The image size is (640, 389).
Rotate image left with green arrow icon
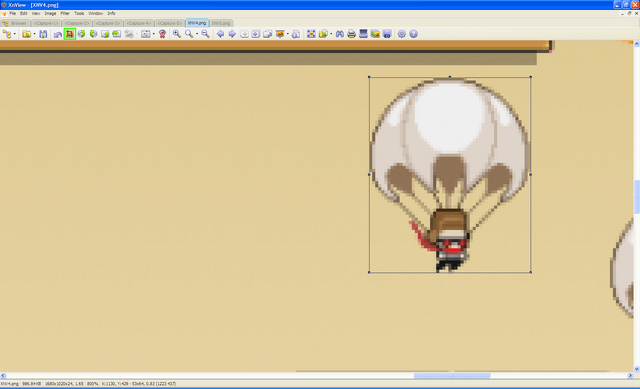click(x=82, y=34)
